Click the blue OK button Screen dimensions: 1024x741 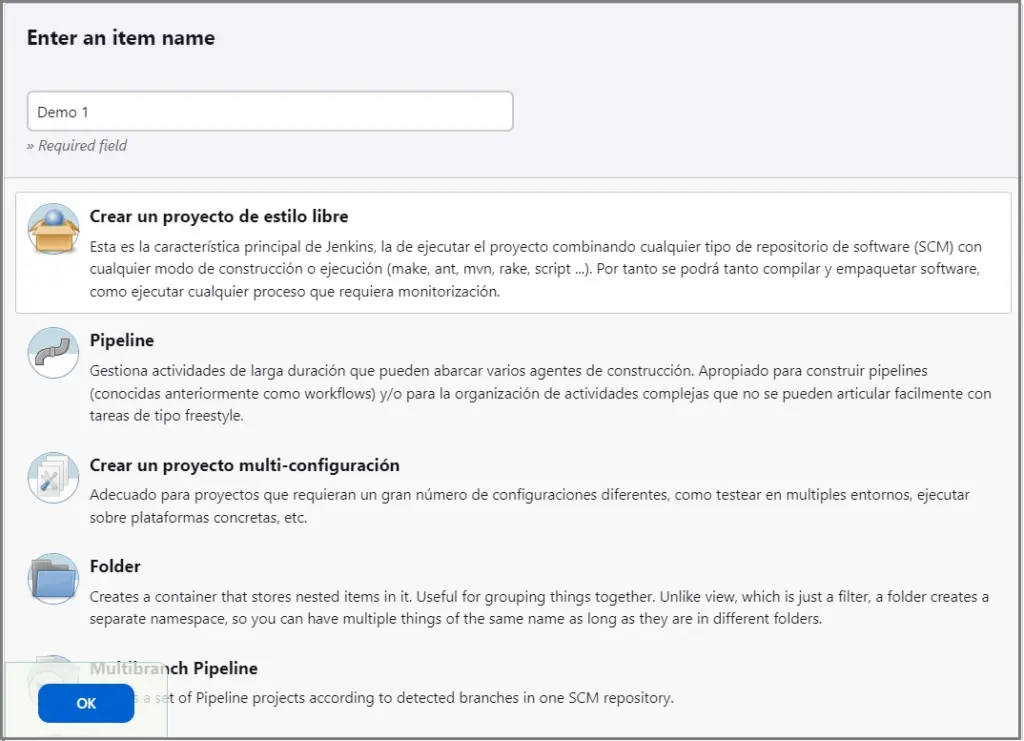(x=86, y=703)
